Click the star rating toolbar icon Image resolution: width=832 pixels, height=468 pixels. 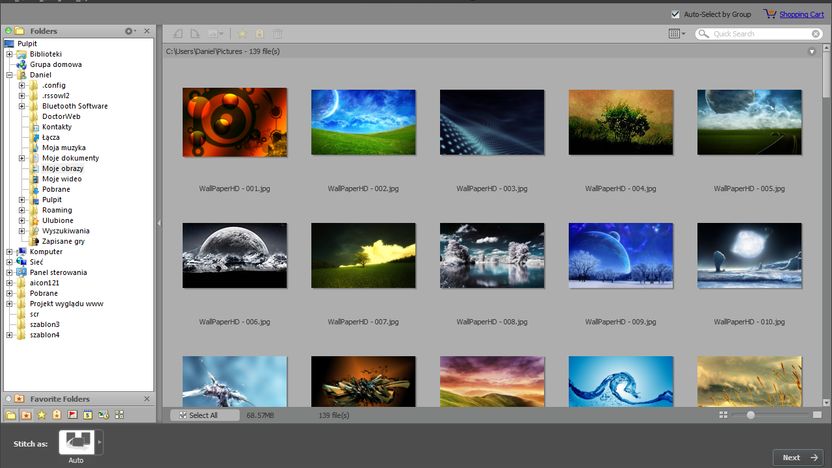pyautogui.click(x=242, y=34)
